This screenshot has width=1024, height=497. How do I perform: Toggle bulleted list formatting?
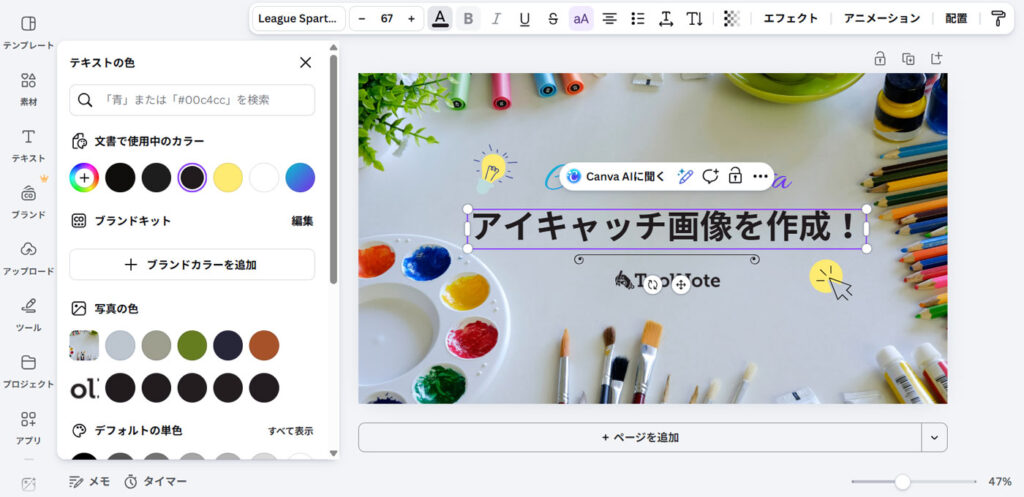(x=638, y=18)
